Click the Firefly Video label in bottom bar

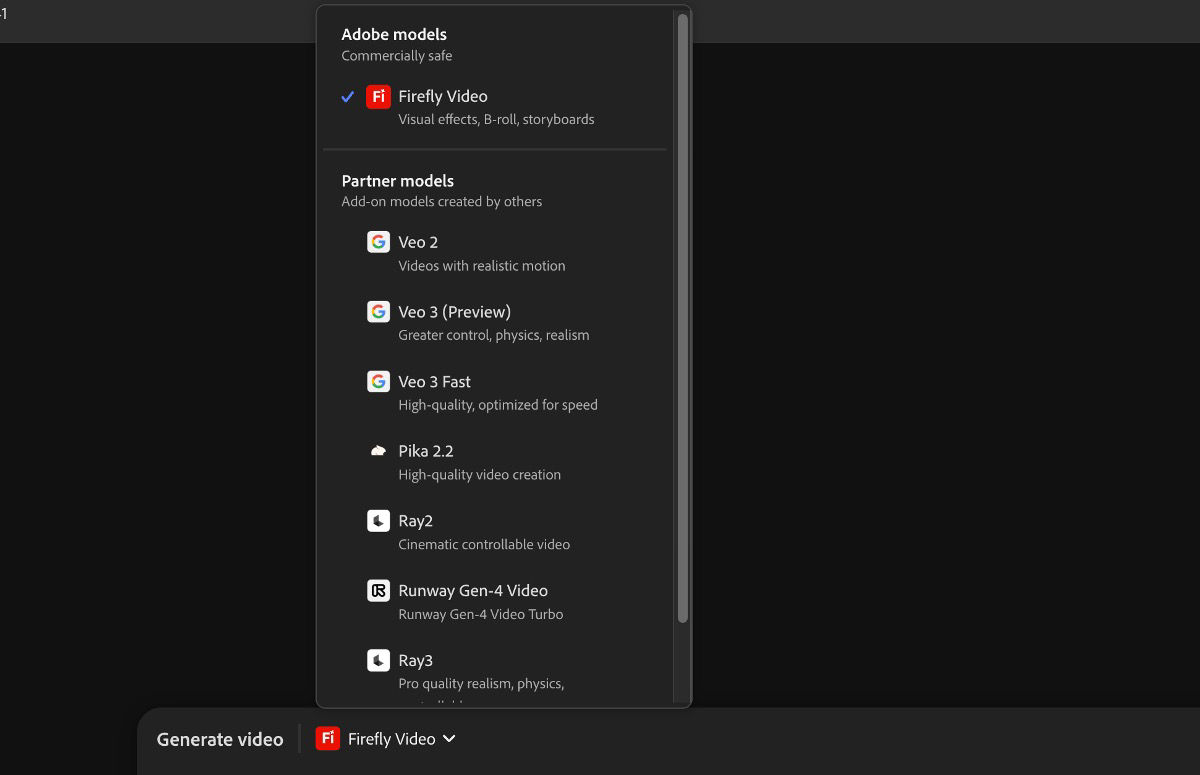tap(391, 739)
